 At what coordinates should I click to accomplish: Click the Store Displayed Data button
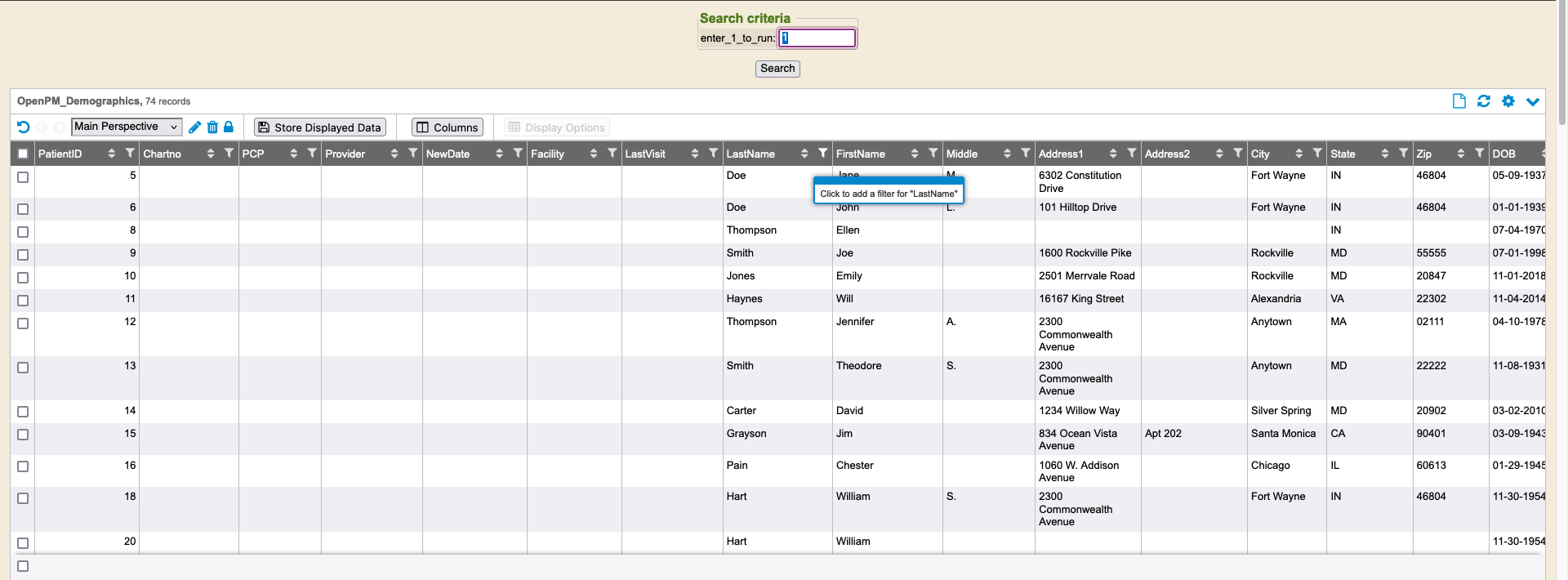[319, 127]
